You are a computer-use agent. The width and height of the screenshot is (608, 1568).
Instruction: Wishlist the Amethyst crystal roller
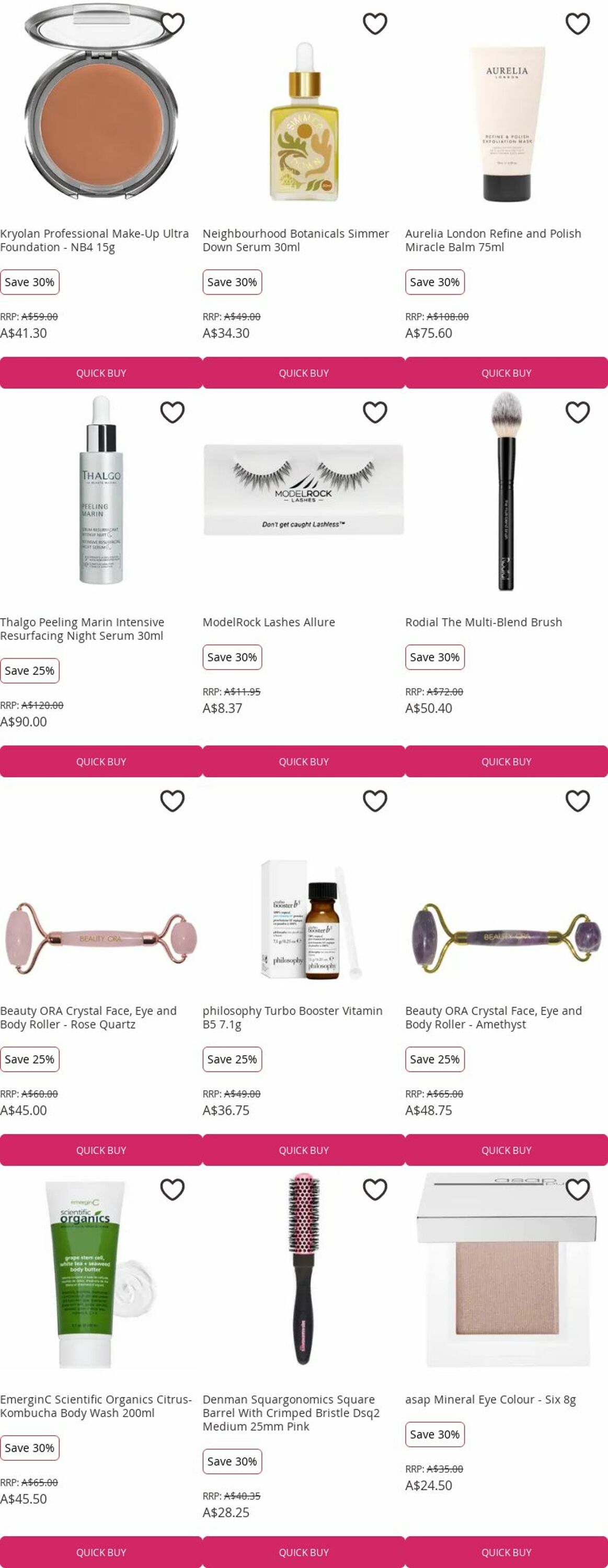(x=578, y=800)
